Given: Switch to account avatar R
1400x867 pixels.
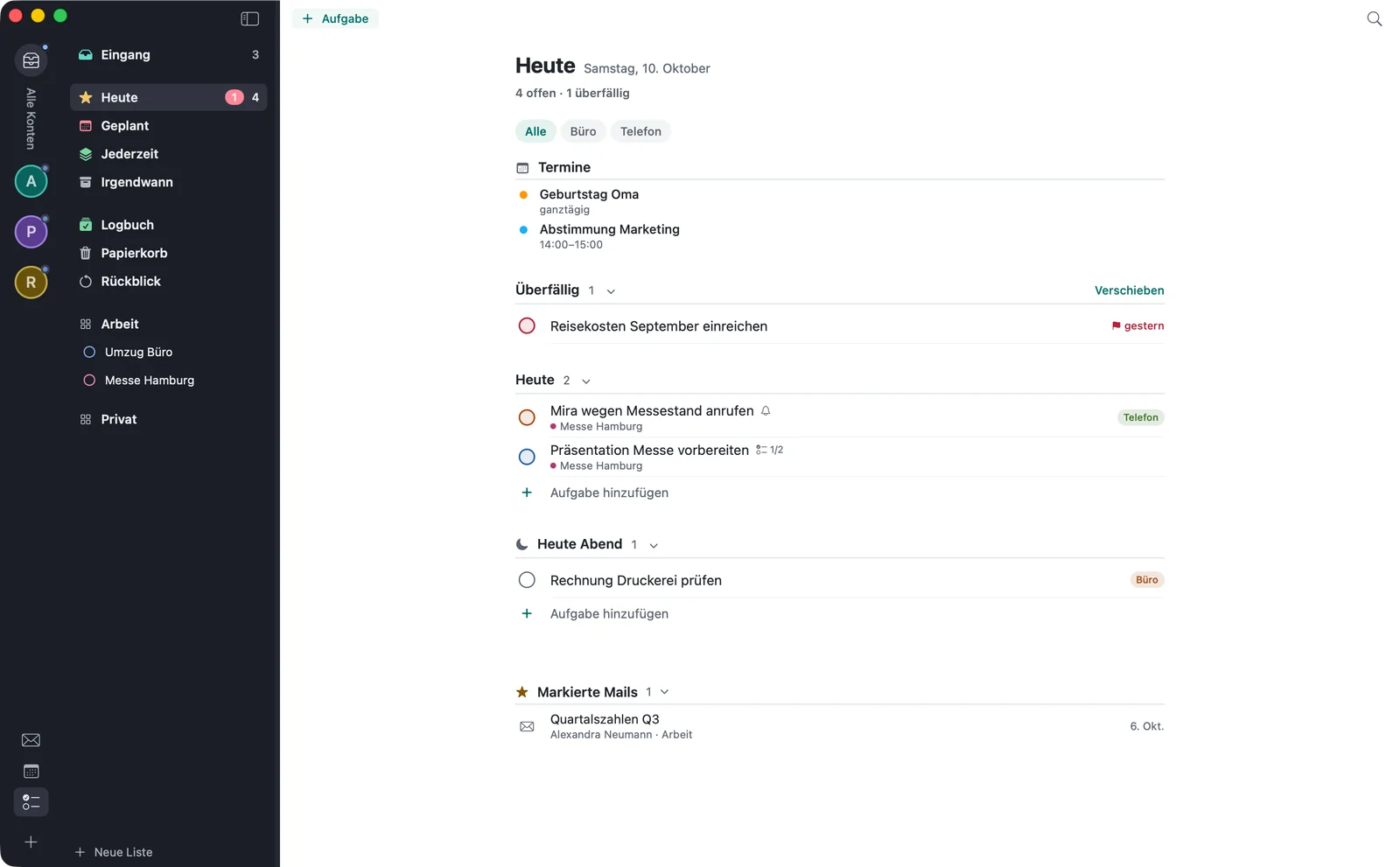Looking at the screenshot, I should click(31, 283).
